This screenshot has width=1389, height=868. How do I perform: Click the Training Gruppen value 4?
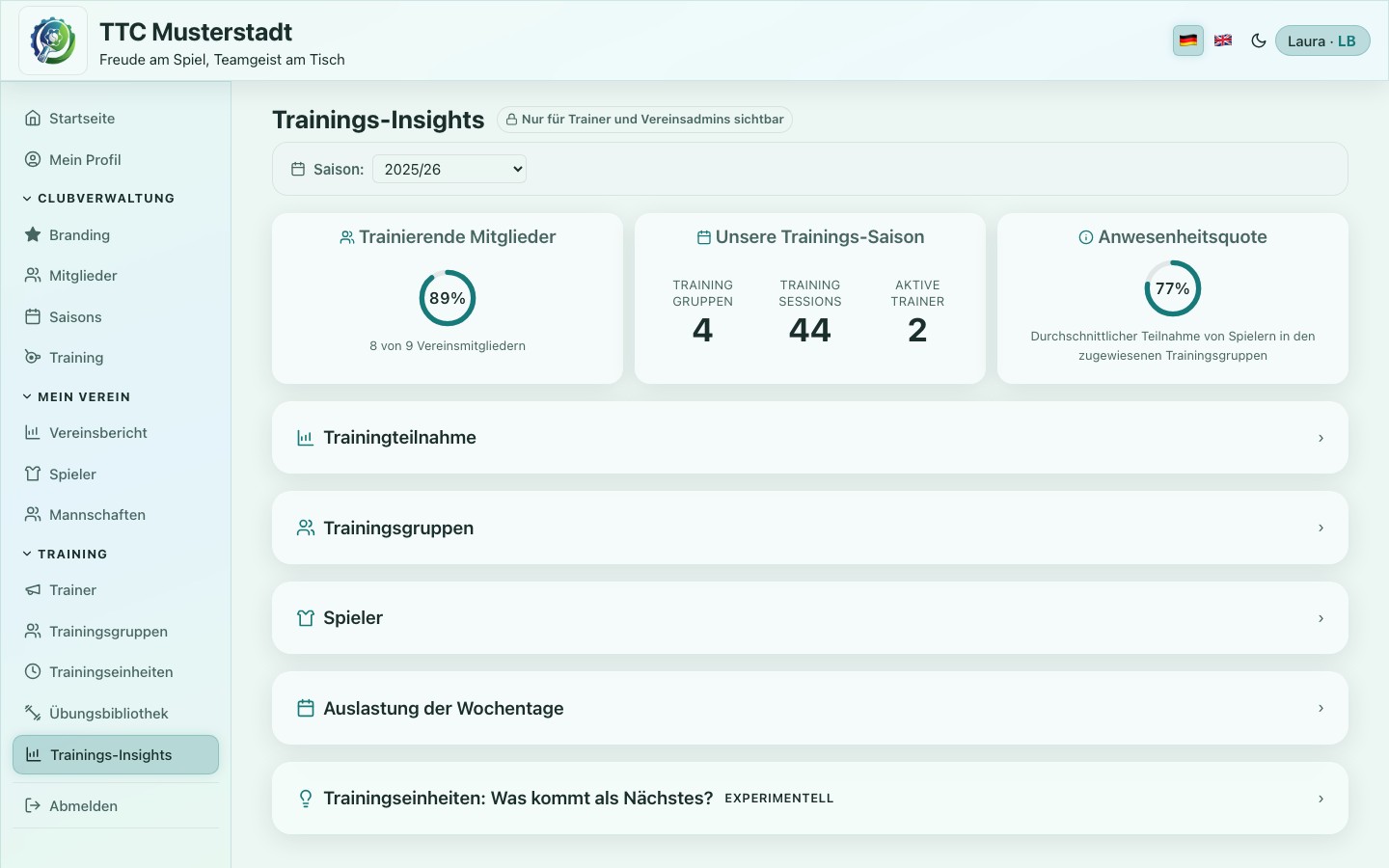pos(703,330)
